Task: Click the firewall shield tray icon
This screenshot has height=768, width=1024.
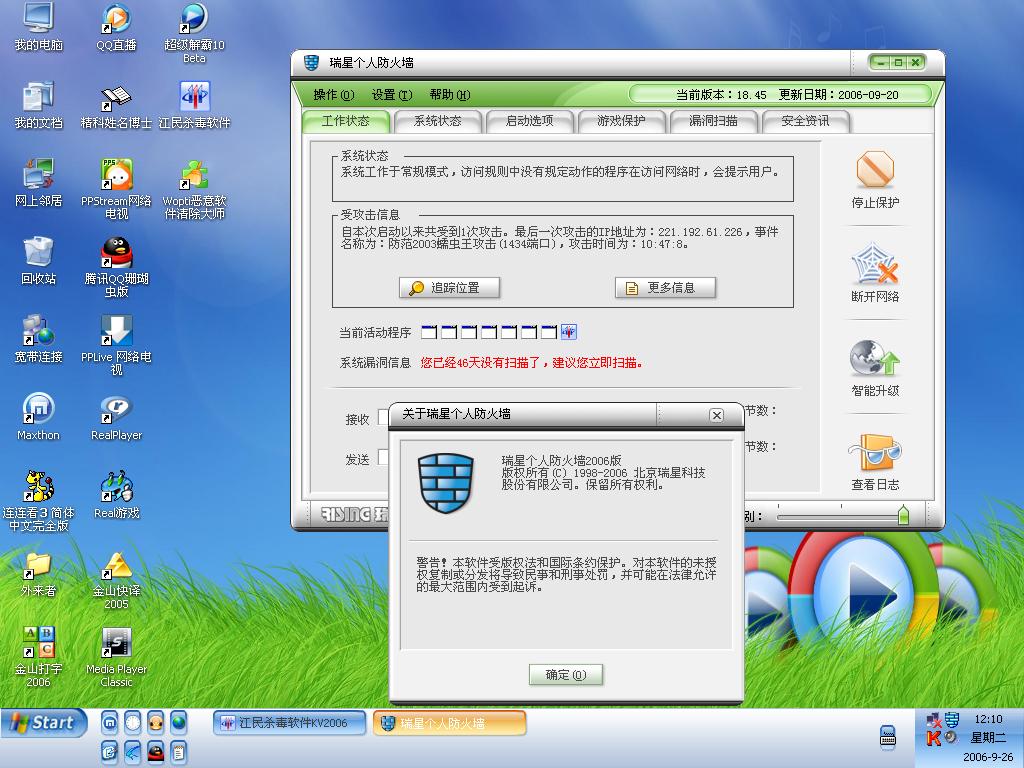Action: [952, 720]
